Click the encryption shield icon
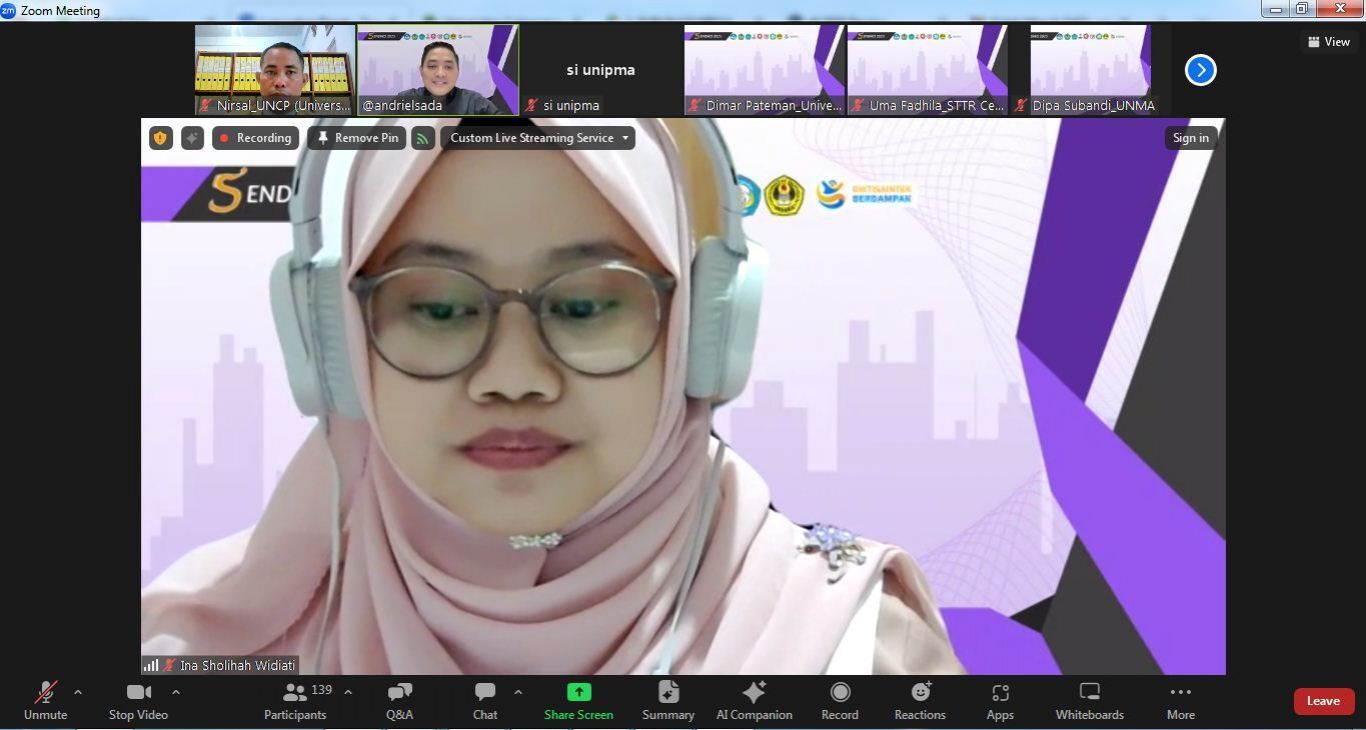This screenshot has height=730, width=1366. tap(161, 138)
